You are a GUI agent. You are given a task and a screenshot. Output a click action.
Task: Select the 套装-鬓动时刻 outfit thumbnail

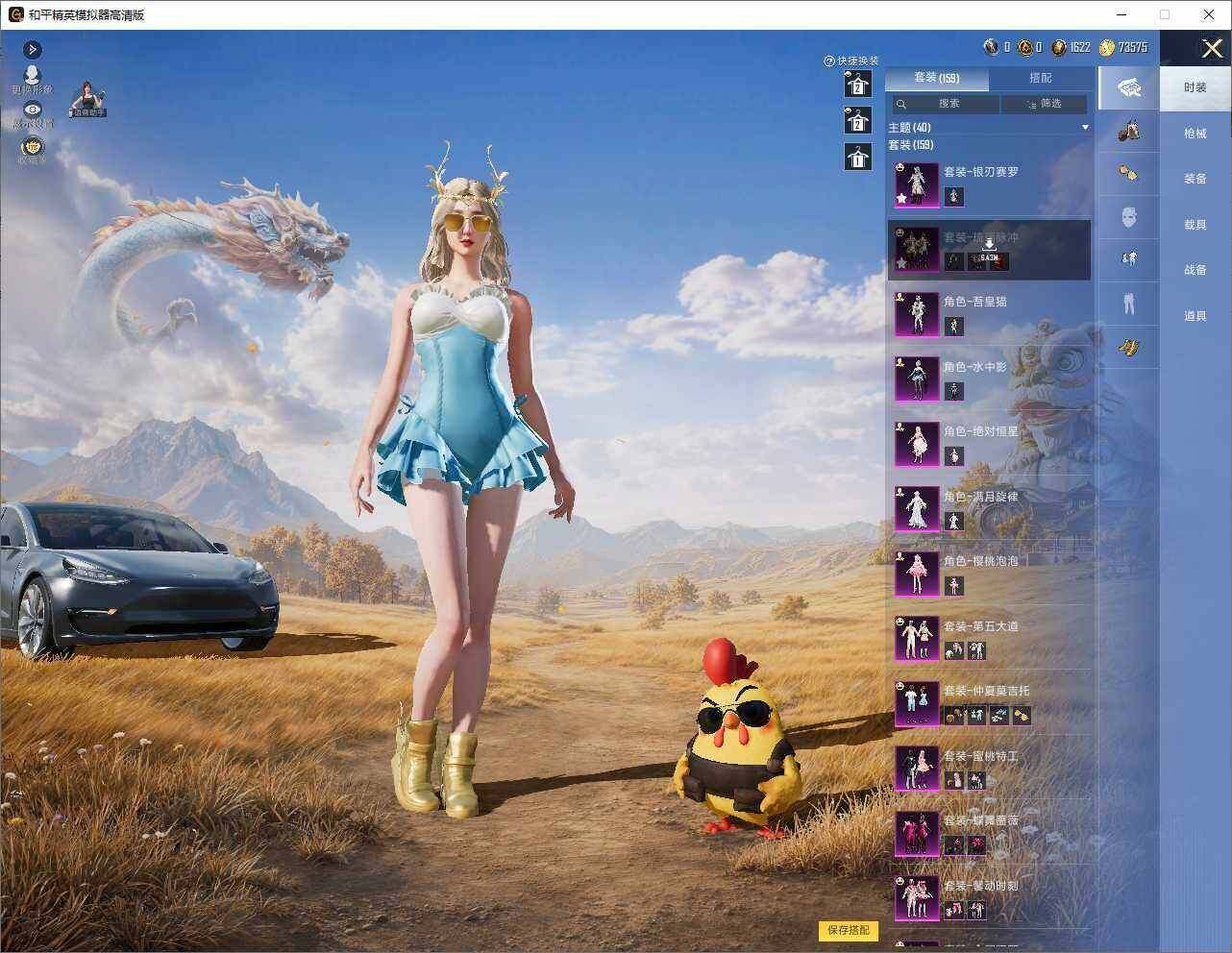pos(917,898)
